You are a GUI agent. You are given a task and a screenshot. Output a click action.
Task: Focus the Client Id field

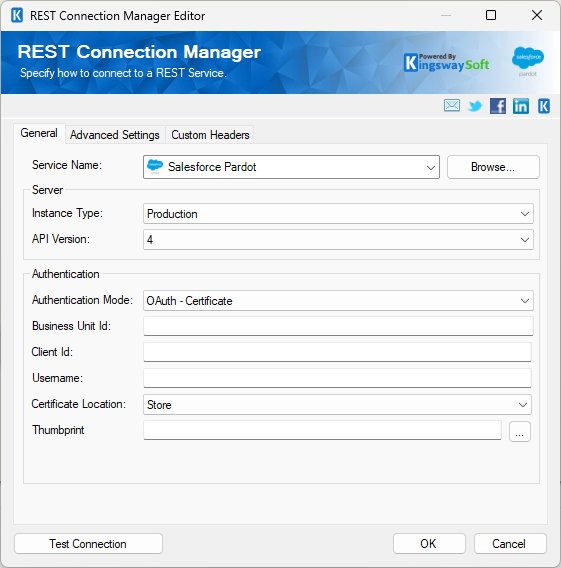pyautogui.click(x=338, y=352)
